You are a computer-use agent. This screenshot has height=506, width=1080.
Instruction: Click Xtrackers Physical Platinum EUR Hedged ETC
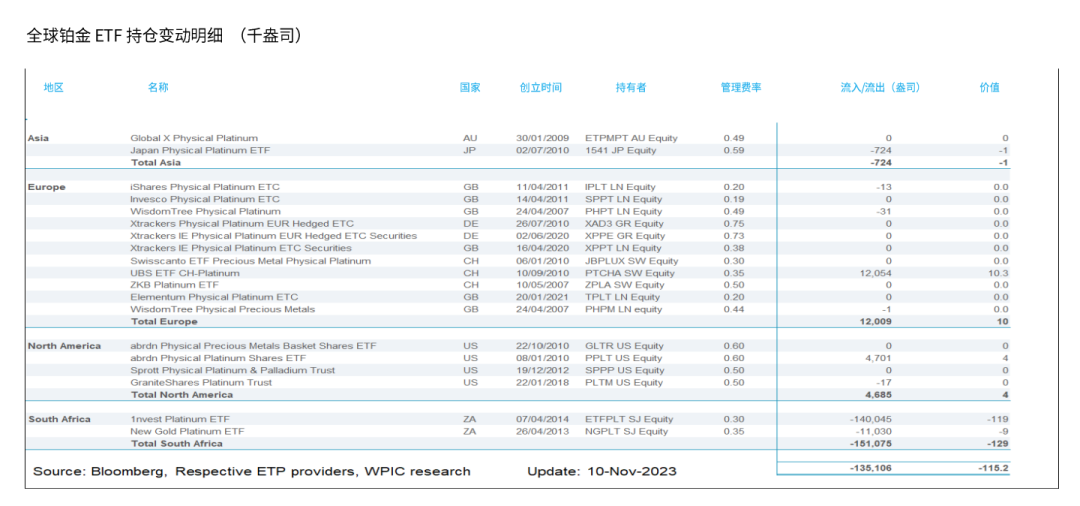point(242,224)
